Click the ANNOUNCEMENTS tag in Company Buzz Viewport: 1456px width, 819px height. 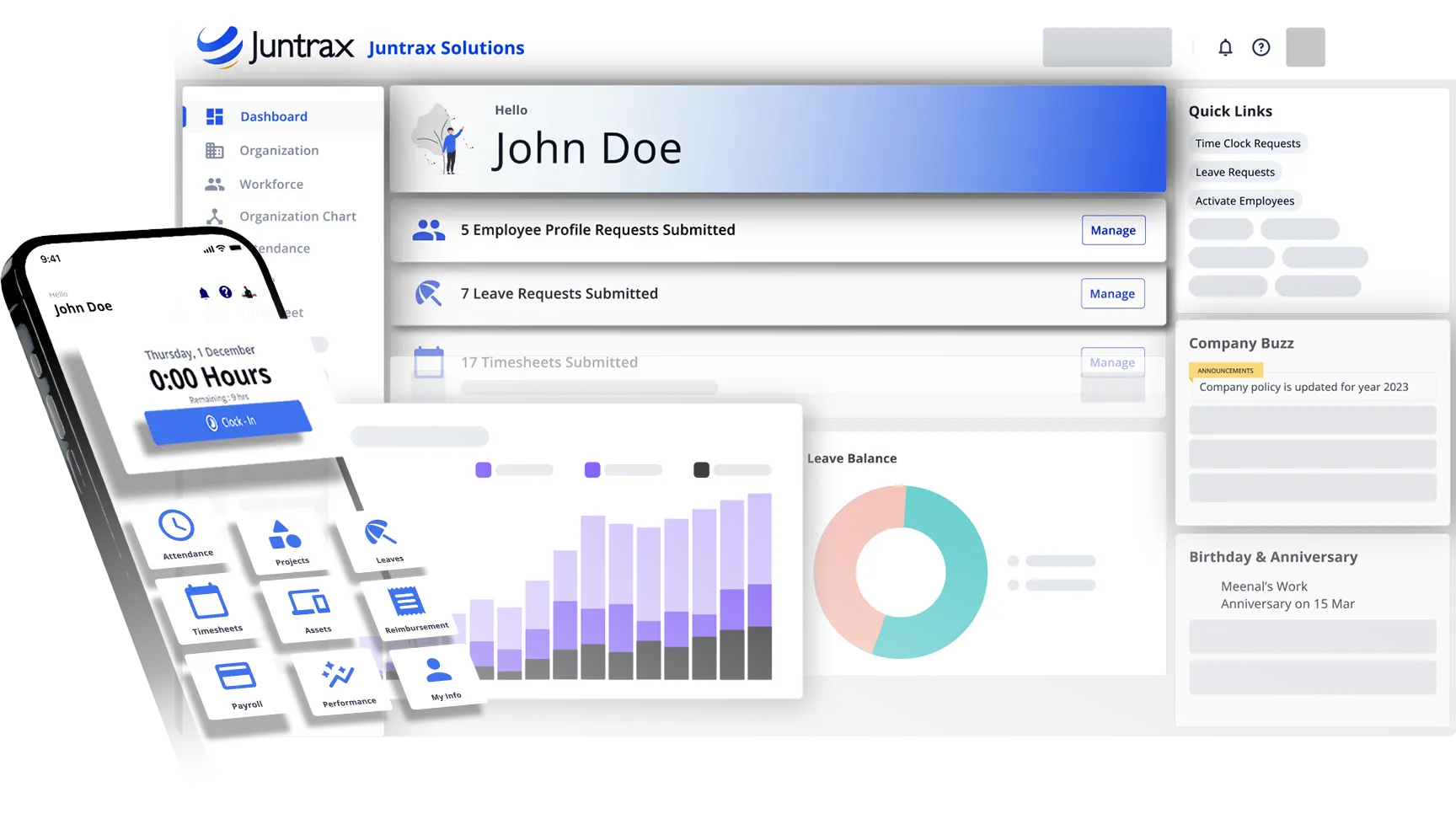click(1225, 371)
